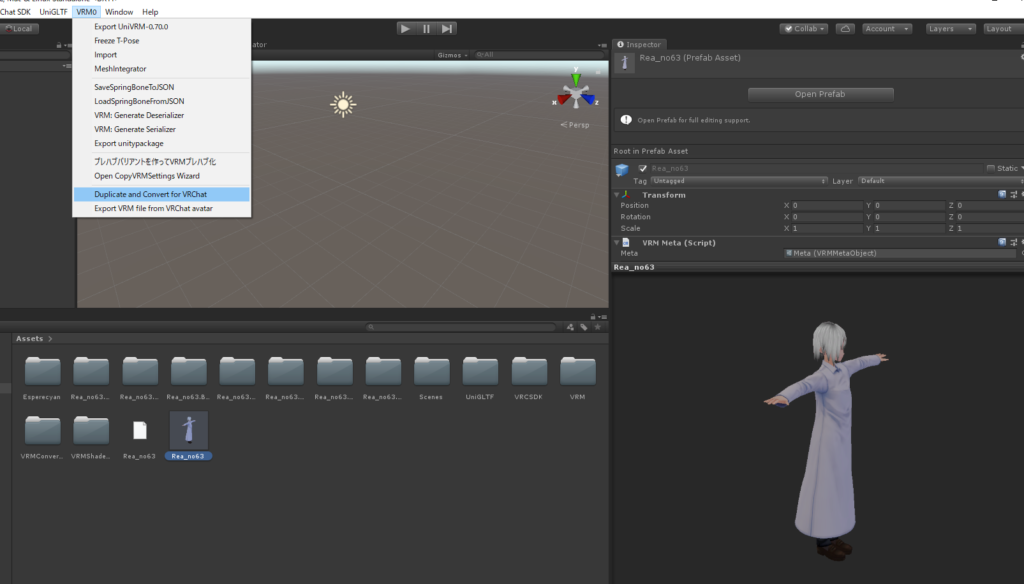Click the prefab asset icon beside the Inspector title
Viewport: 1024px width, 584px height.
[624, 63]
